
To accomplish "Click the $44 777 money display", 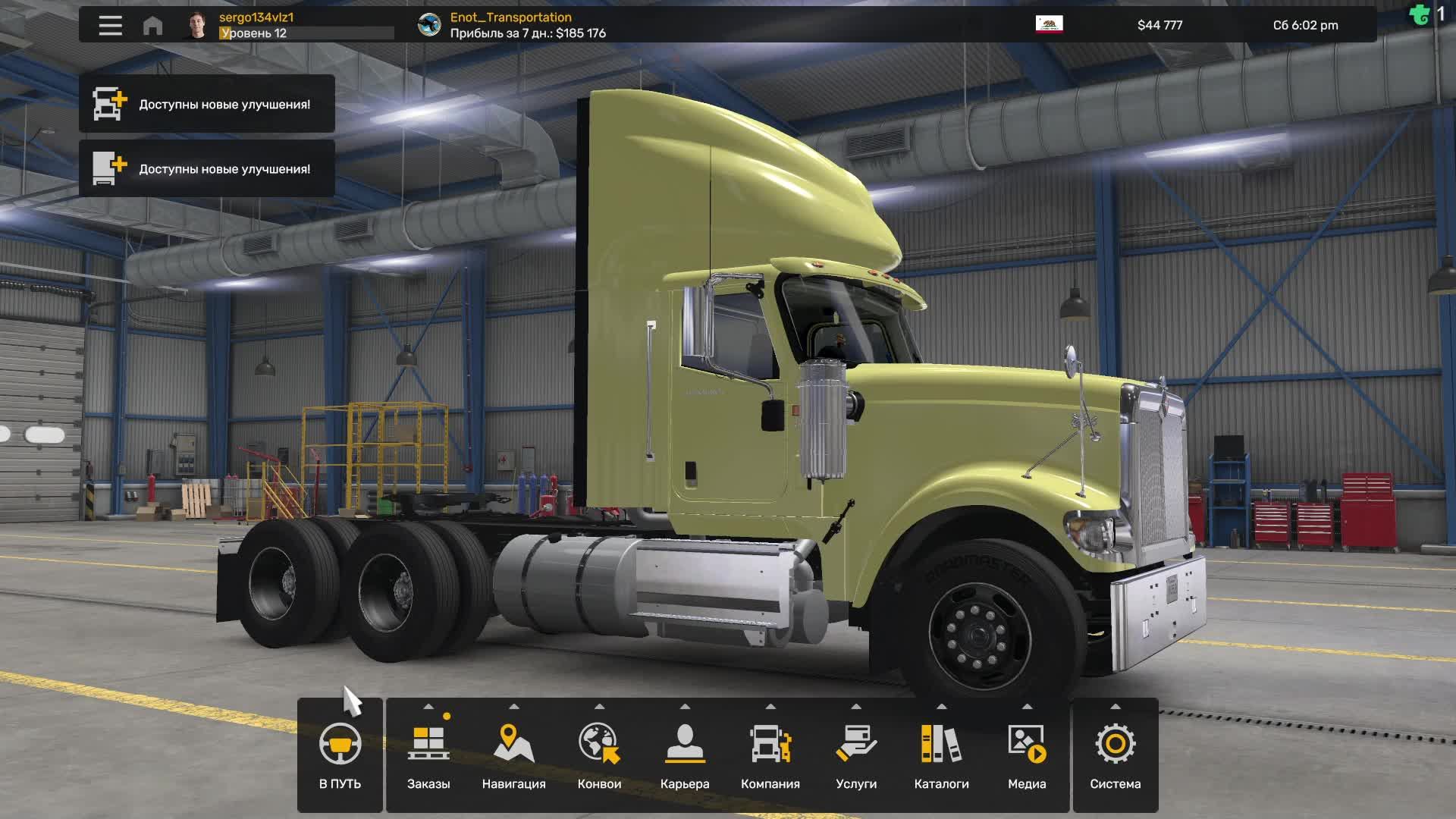I will 1158,24.
